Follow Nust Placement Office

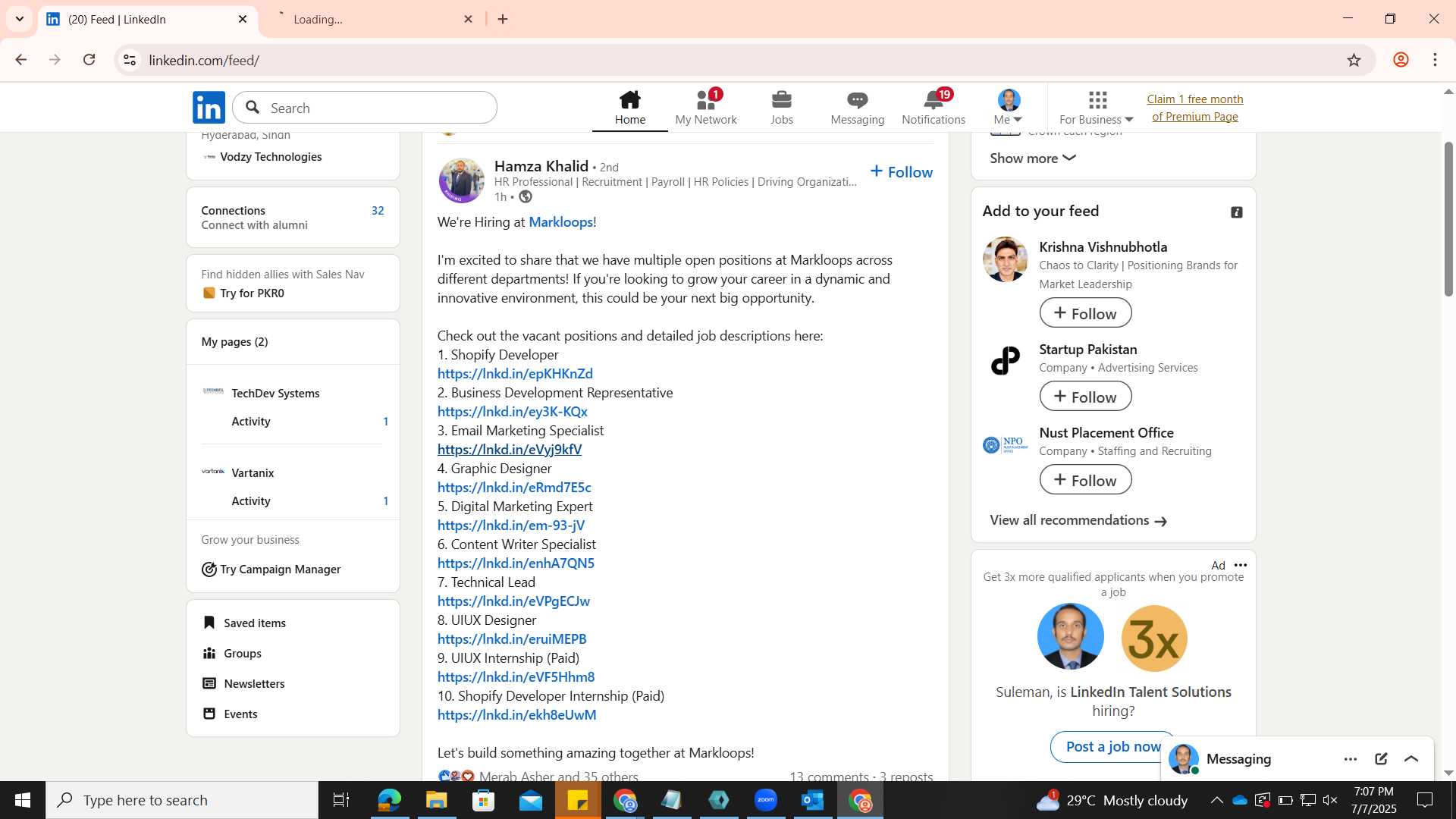pos(1085,480)
